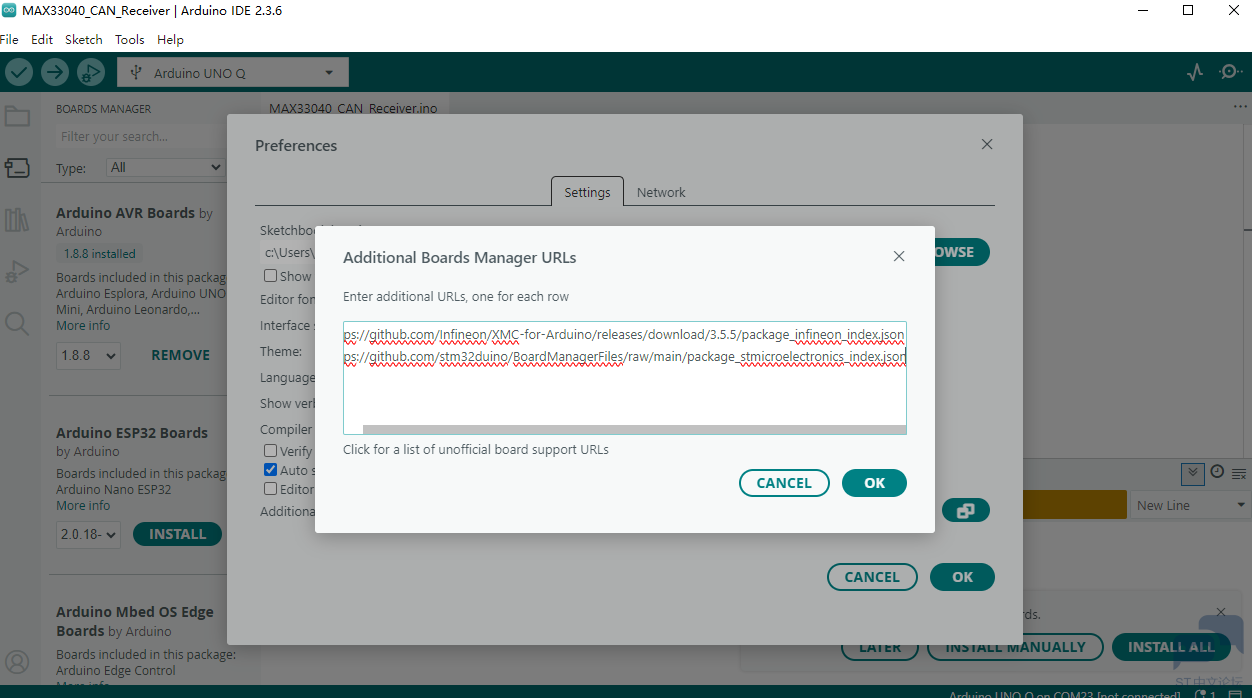Open the Tools menu

tap(130, 39)
